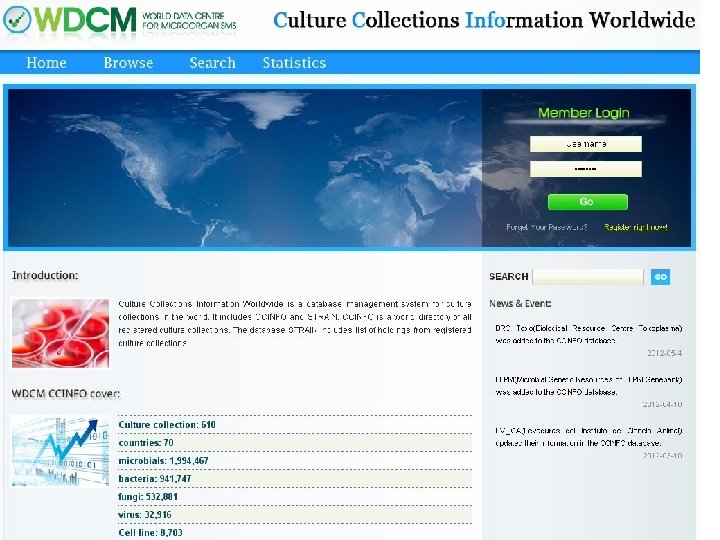720x540 pixels.
Task: Click the 'Culture Collections Information Worldwide' title
Action: pos(484,20)
